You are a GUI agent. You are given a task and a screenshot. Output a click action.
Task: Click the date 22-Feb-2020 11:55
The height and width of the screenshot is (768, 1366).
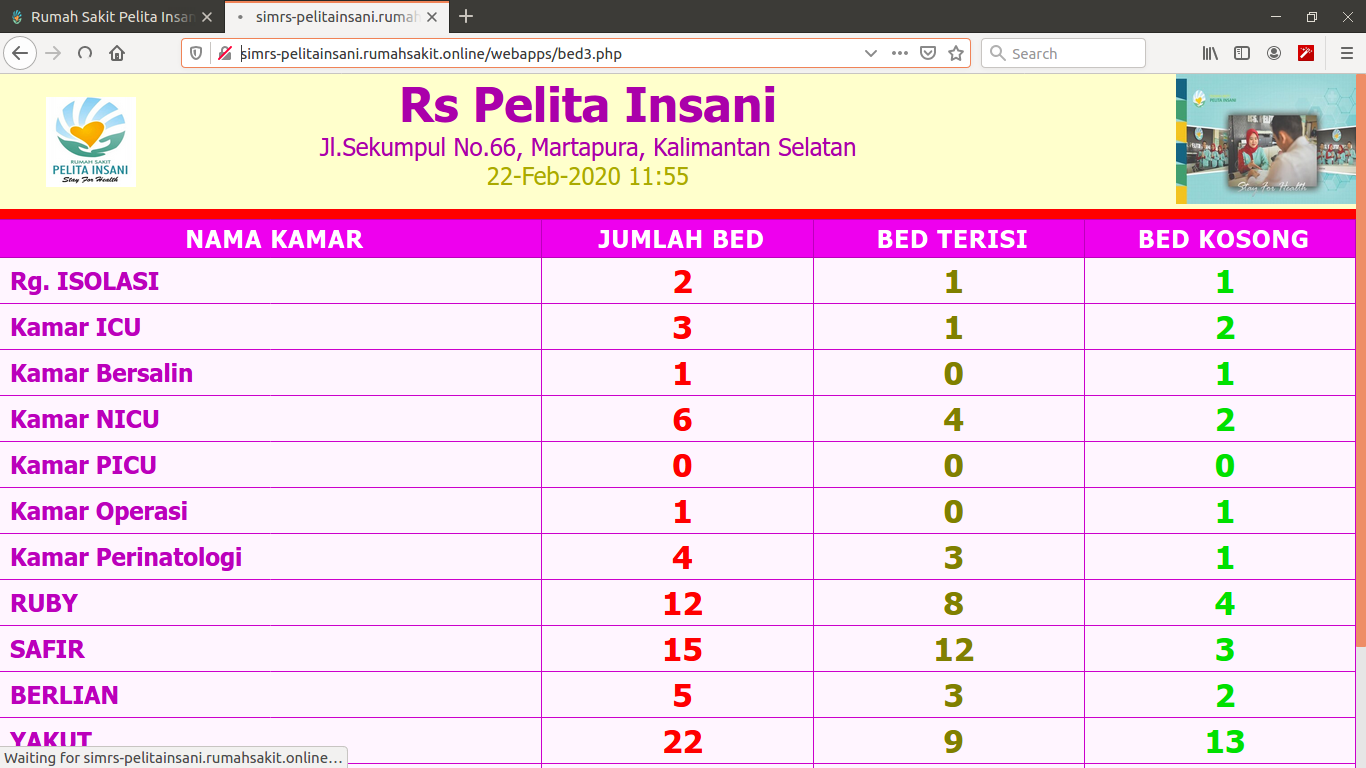pos(588,177)
